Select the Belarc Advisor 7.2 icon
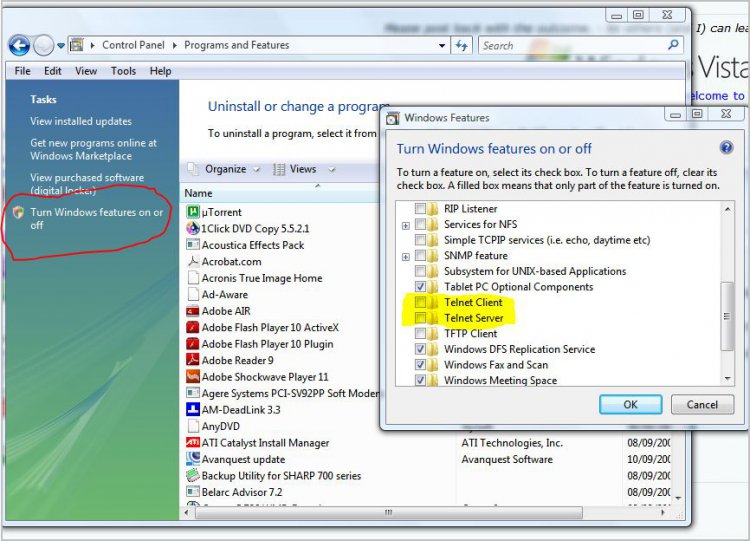The height and width of the screenshot is (541, 750). pyautogui.click(x=193, y=491)
